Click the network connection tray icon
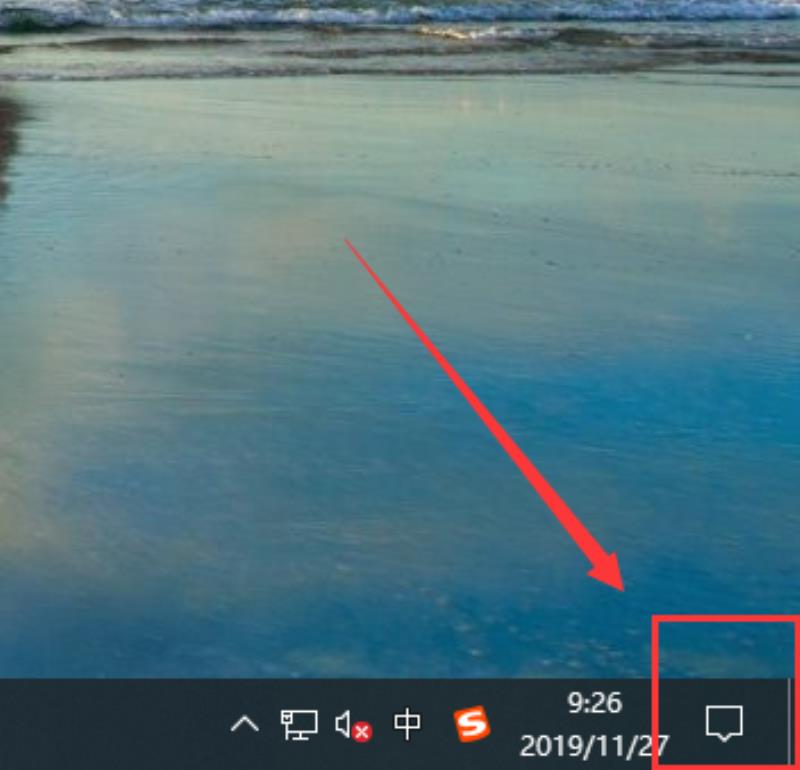The width and height of the screenshot is (800, 770). (299, 724)
